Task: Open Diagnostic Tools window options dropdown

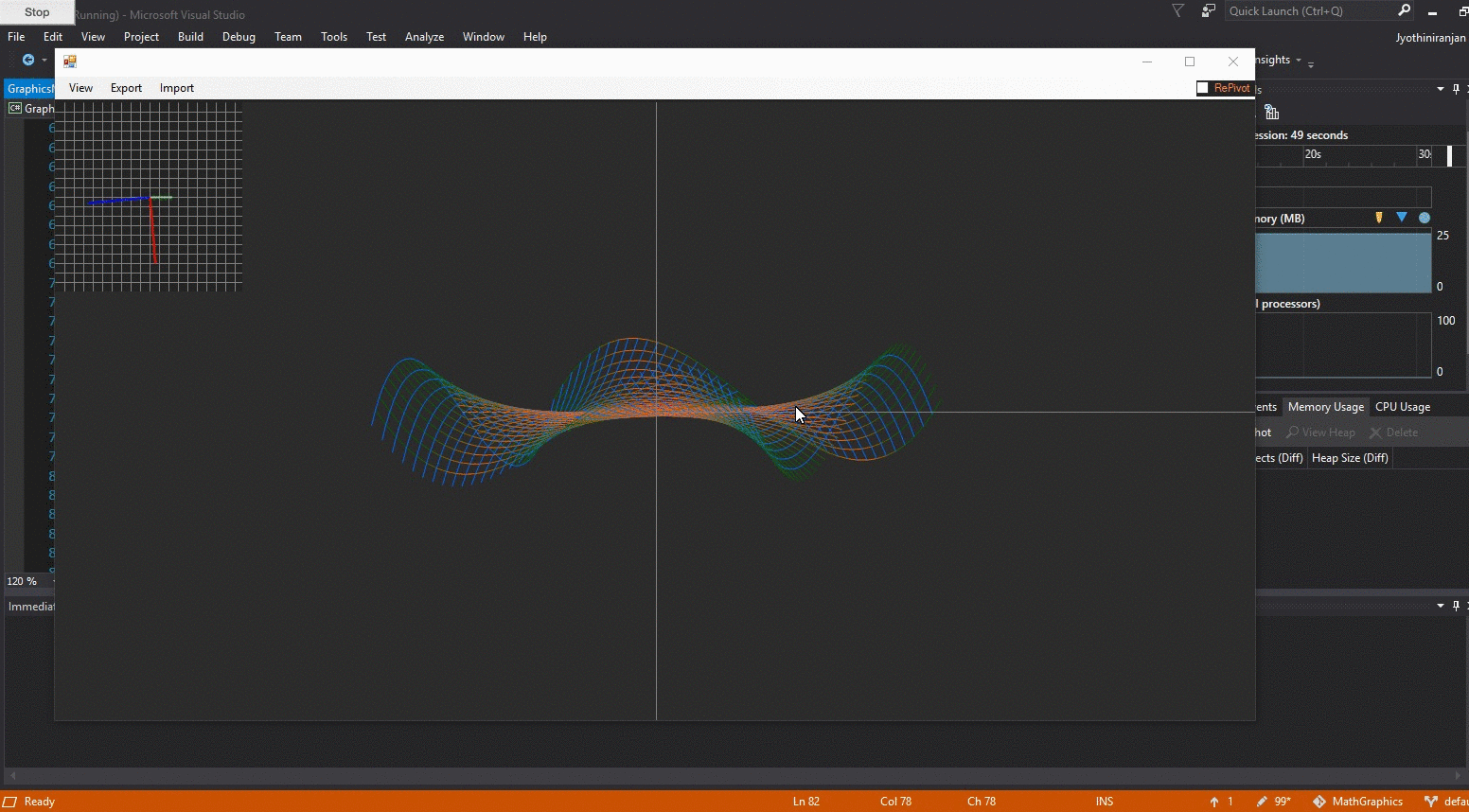Action: [1441, 89]
